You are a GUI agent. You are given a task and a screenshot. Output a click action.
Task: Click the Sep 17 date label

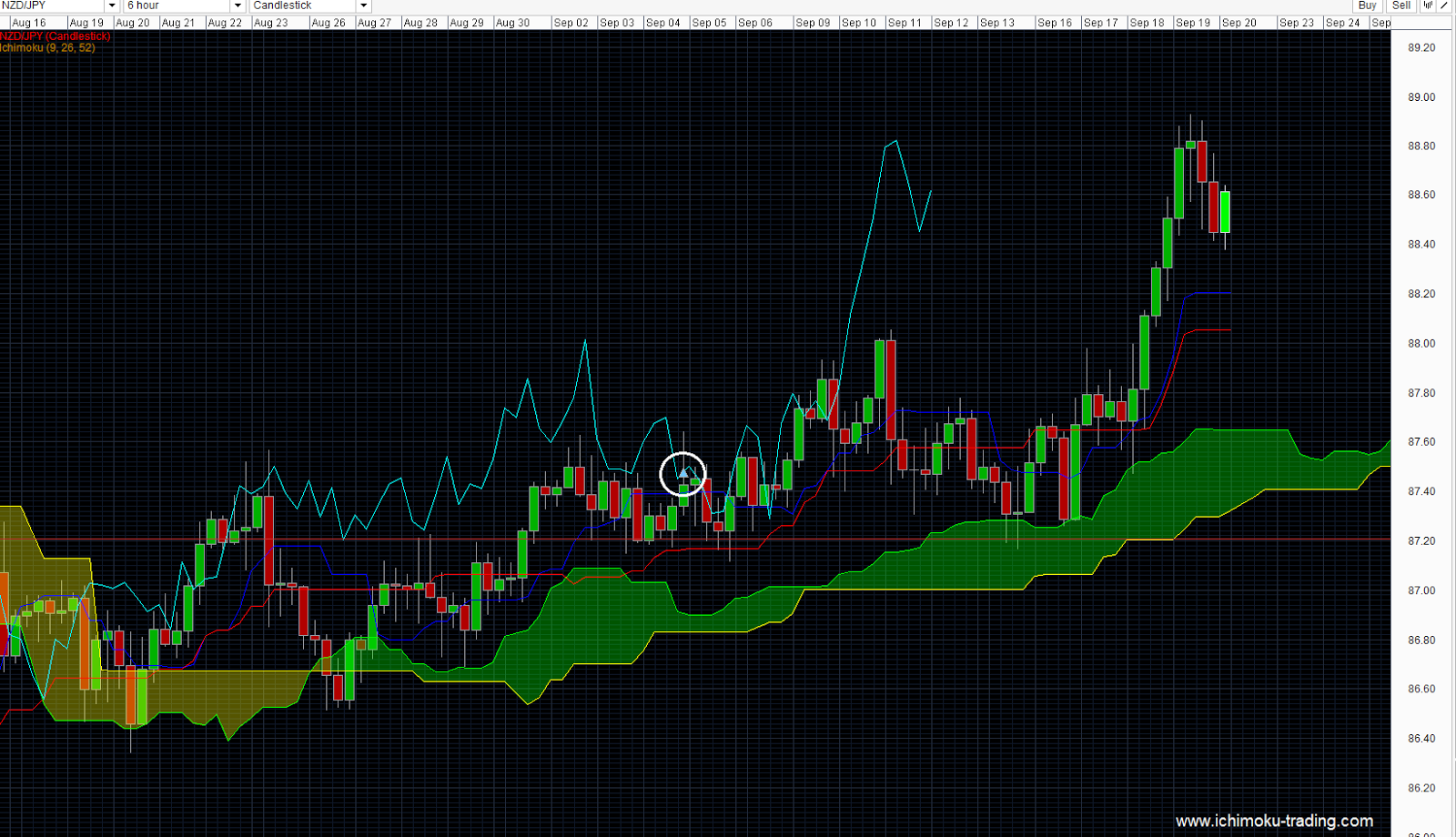point(1100,23)
